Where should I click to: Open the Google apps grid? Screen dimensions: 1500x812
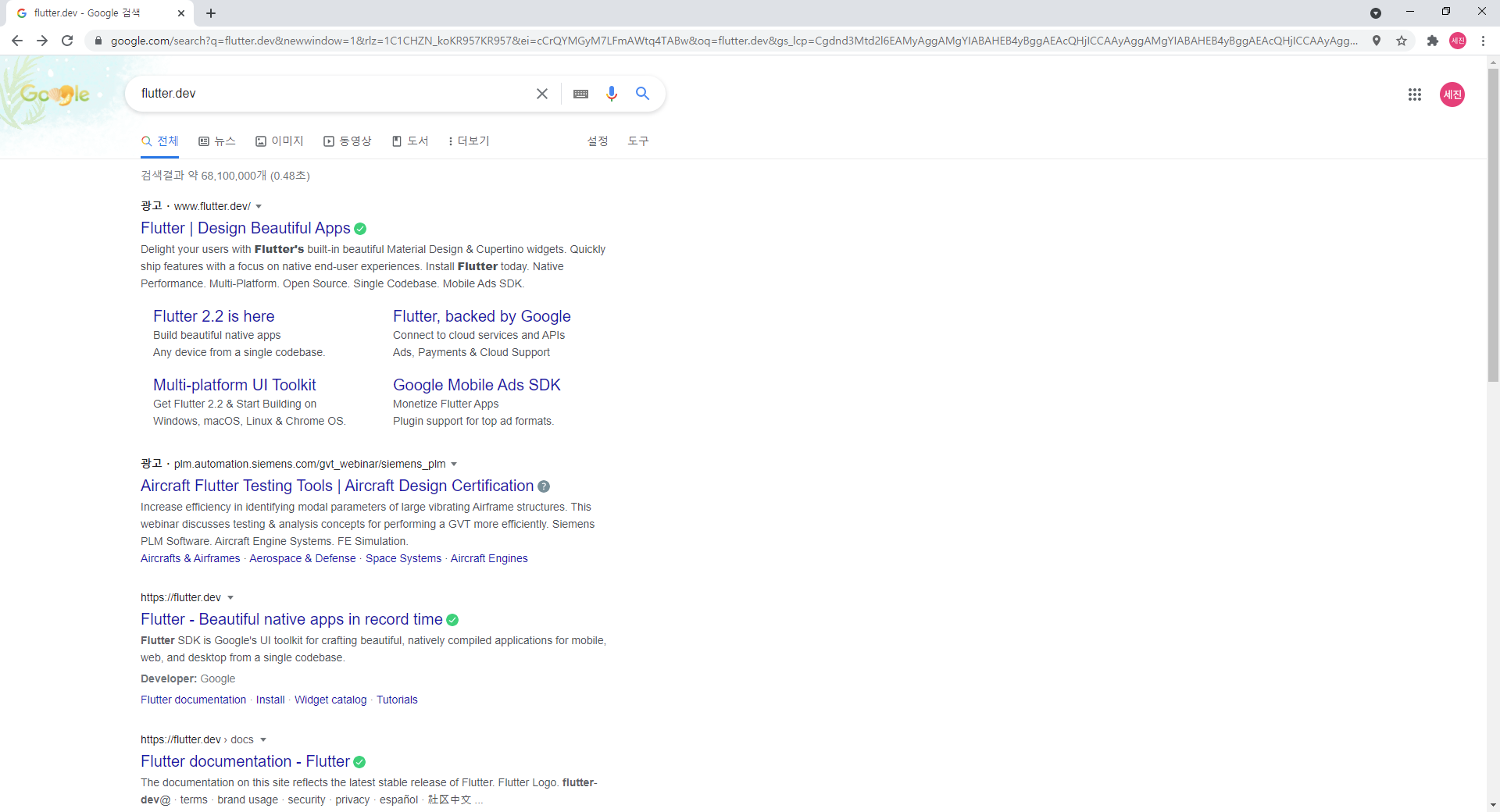pyautogui.click(x=1415, y=94)
